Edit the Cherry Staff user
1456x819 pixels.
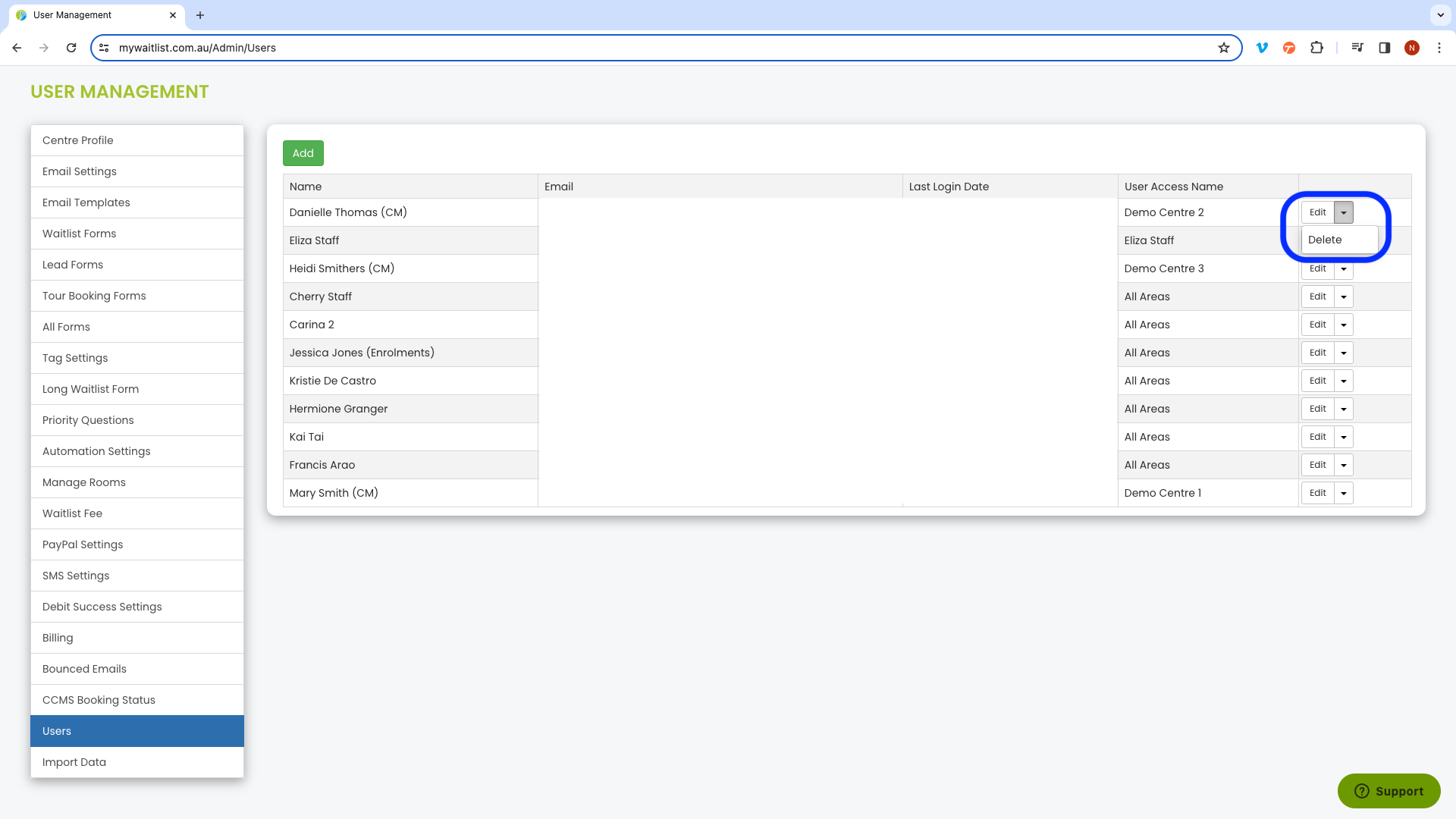coord(1318,297)
